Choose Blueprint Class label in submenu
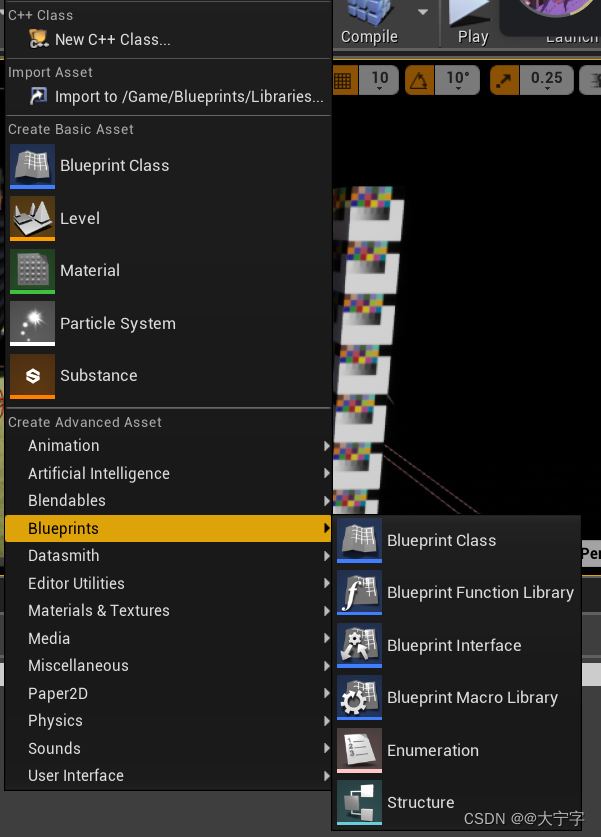 [441, 541]
